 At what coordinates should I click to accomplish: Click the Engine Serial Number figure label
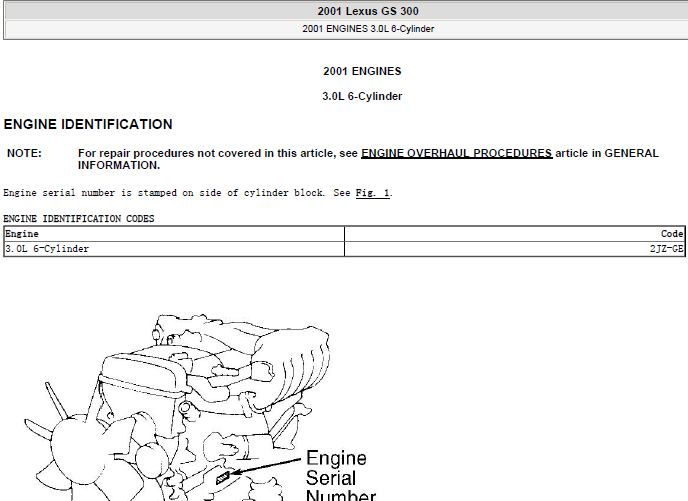click(340, 476)
